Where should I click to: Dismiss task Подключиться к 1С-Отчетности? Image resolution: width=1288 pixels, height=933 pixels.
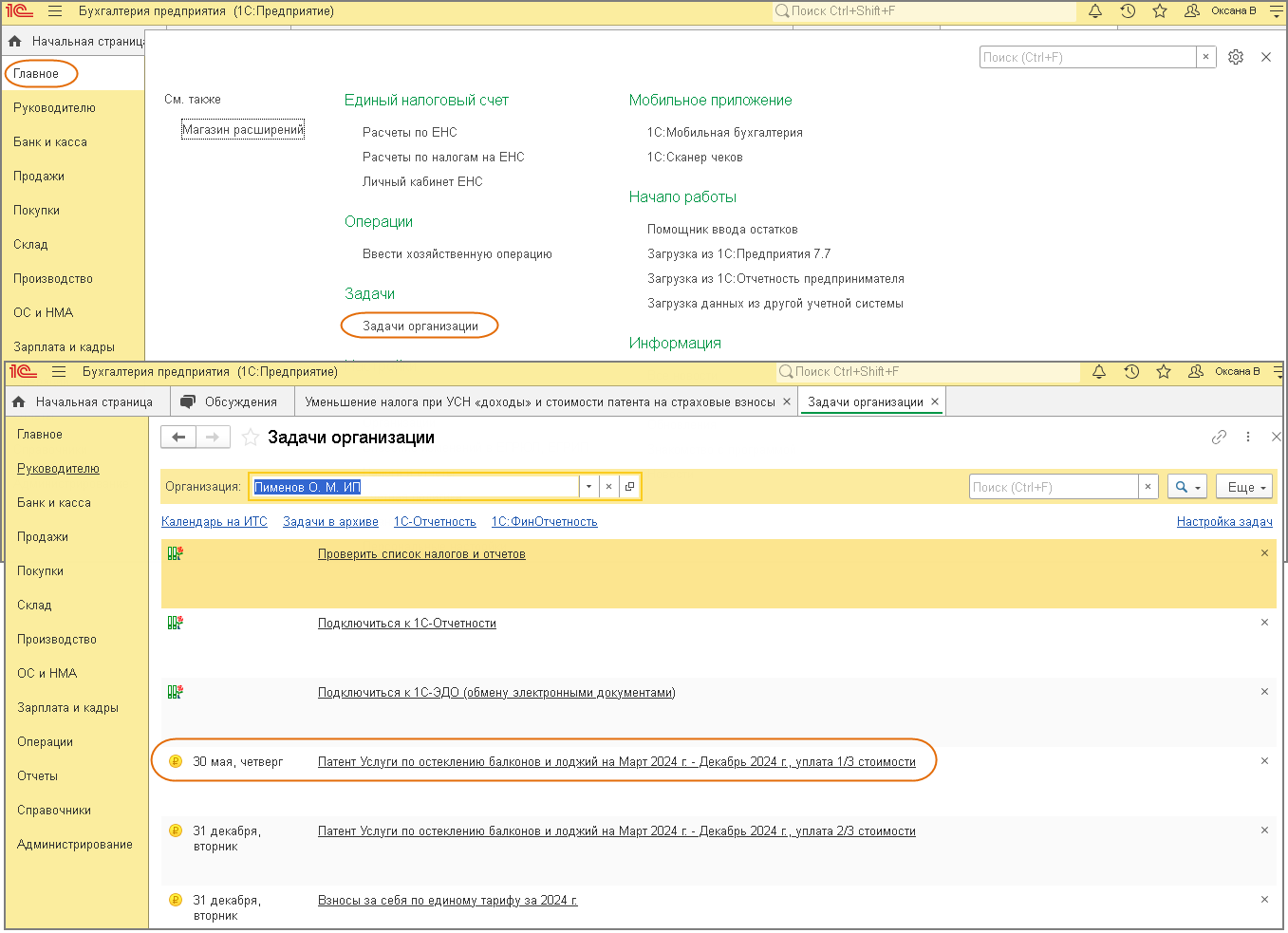click(x=1264, y=623)
